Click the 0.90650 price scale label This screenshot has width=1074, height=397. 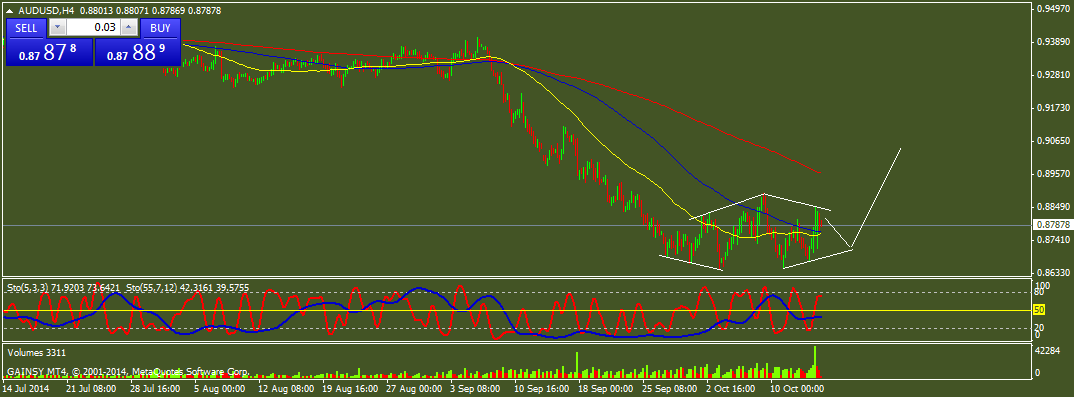(1054, 140)
